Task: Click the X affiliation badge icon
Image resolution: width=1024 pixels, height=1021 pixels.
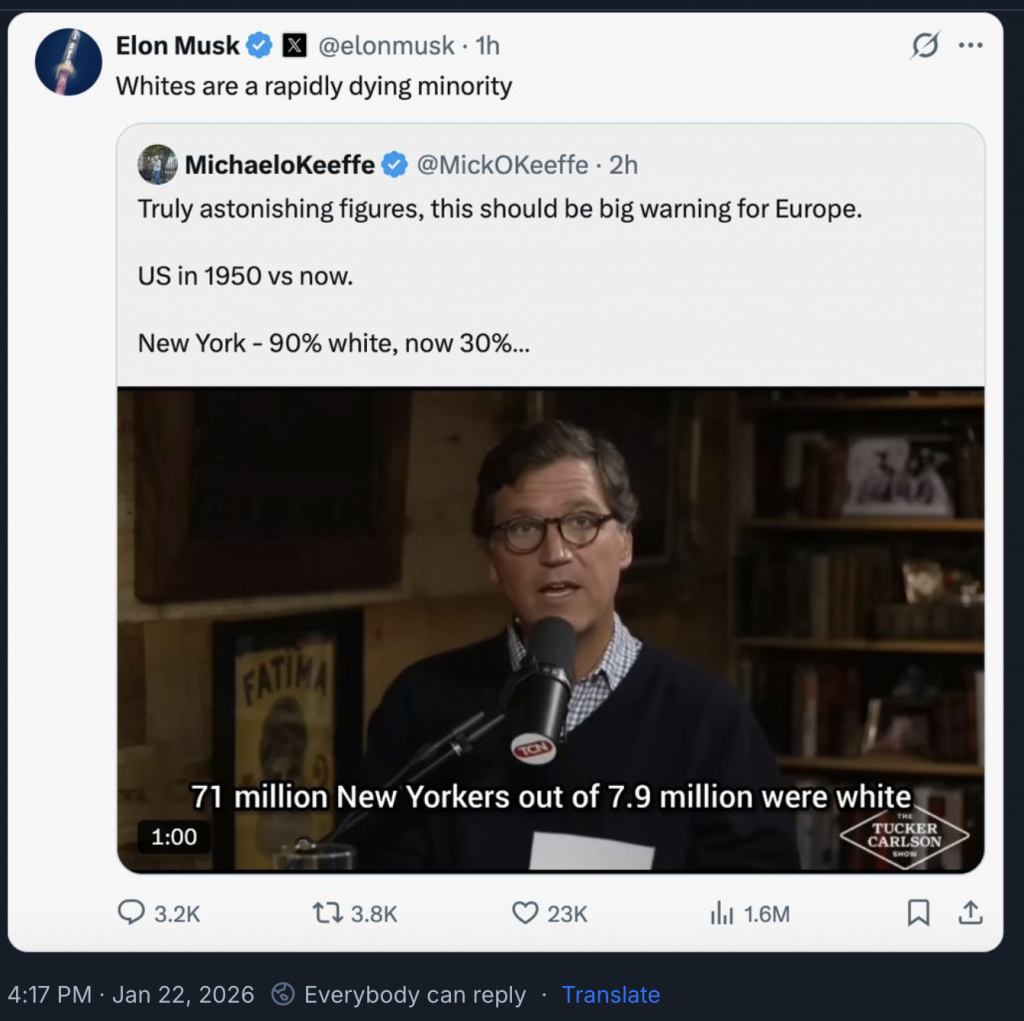Action: (294, 46)
